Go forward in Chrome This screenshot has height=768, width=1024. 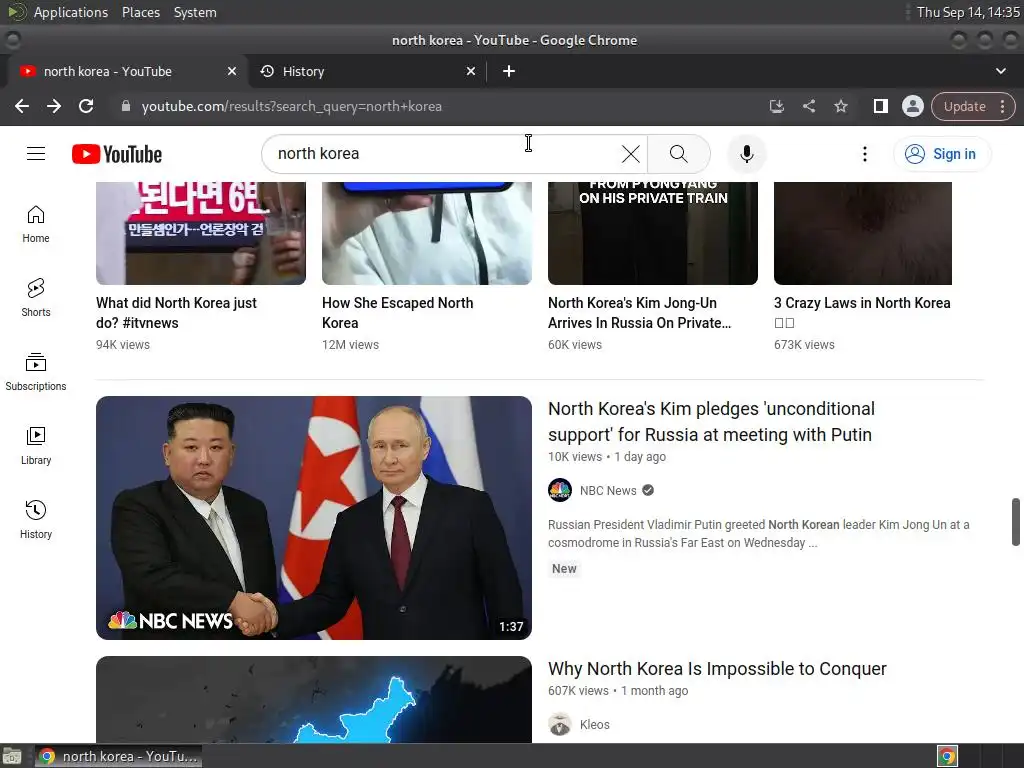click(54, 106)
